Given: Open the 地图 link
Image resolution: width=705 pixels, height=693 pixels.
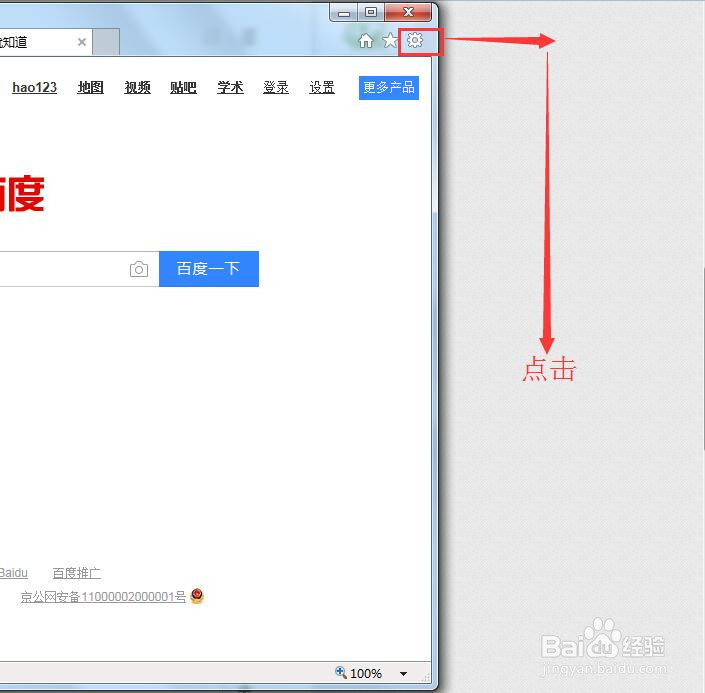Looking at the screenshot, I should click(x=90, y=87).
